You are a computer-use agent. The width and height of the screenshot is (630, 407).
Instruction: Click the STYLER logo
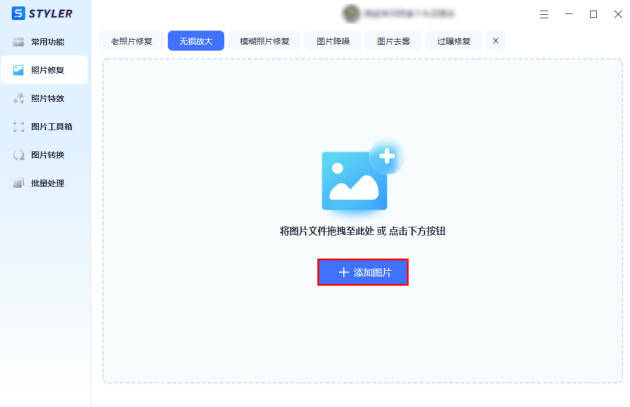[42, 13]
